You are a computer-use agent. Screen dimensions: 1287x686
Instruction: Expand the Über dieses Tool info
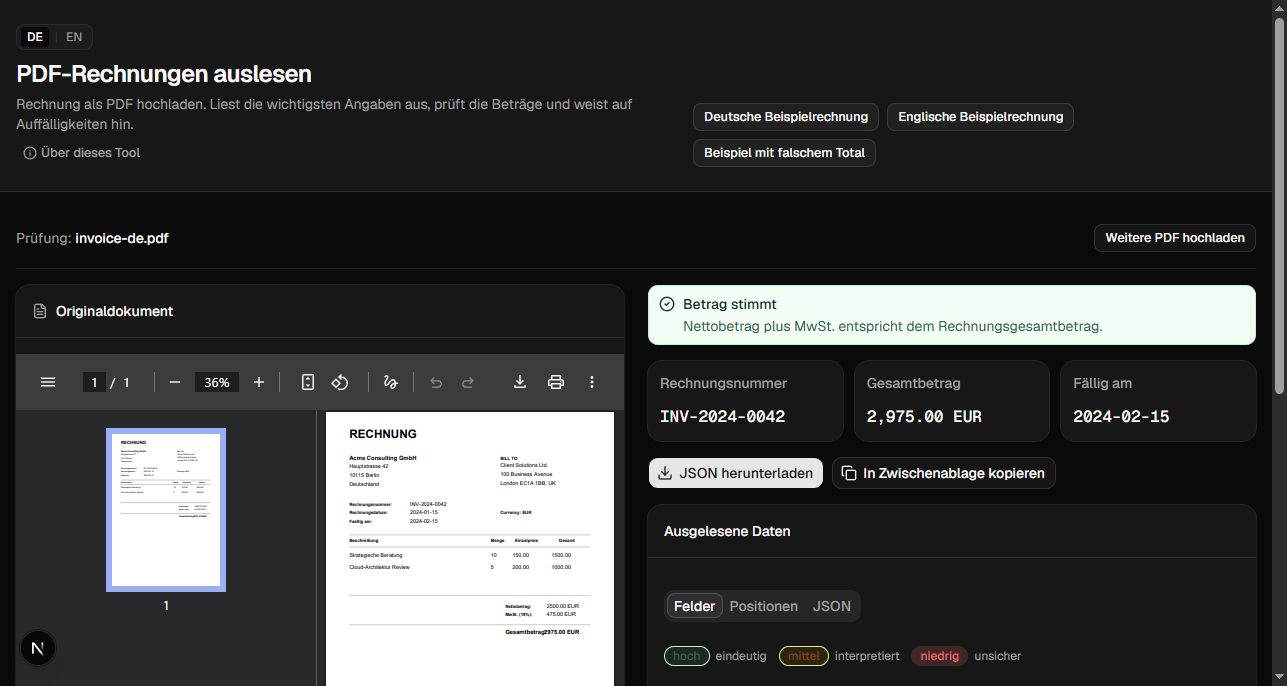(82, 153)
